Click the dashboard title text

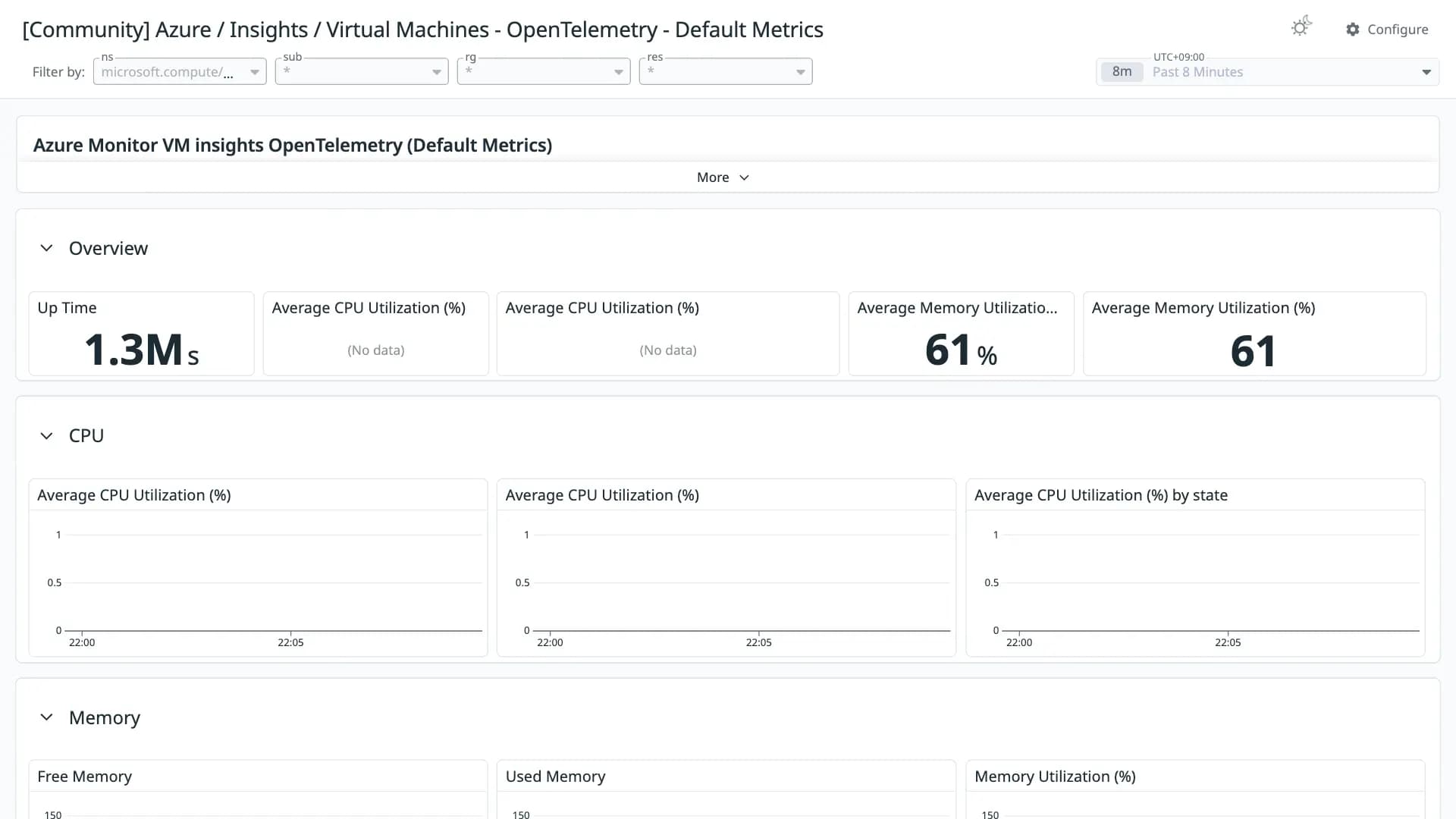click(x=422, y=30)
